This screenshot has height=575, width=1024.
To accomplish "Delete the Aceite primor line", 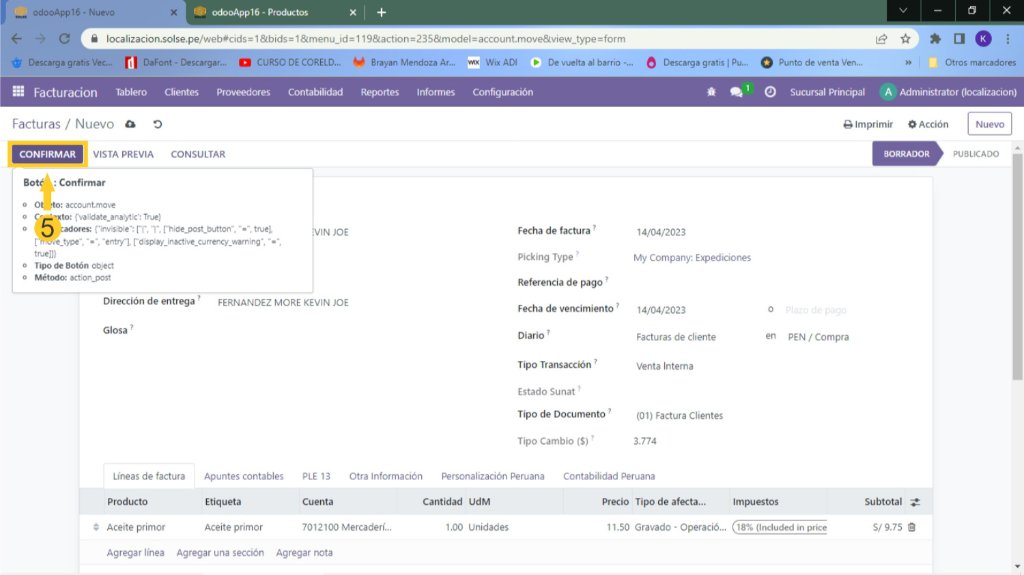I will pyautogui.click(x=911, y=527).
